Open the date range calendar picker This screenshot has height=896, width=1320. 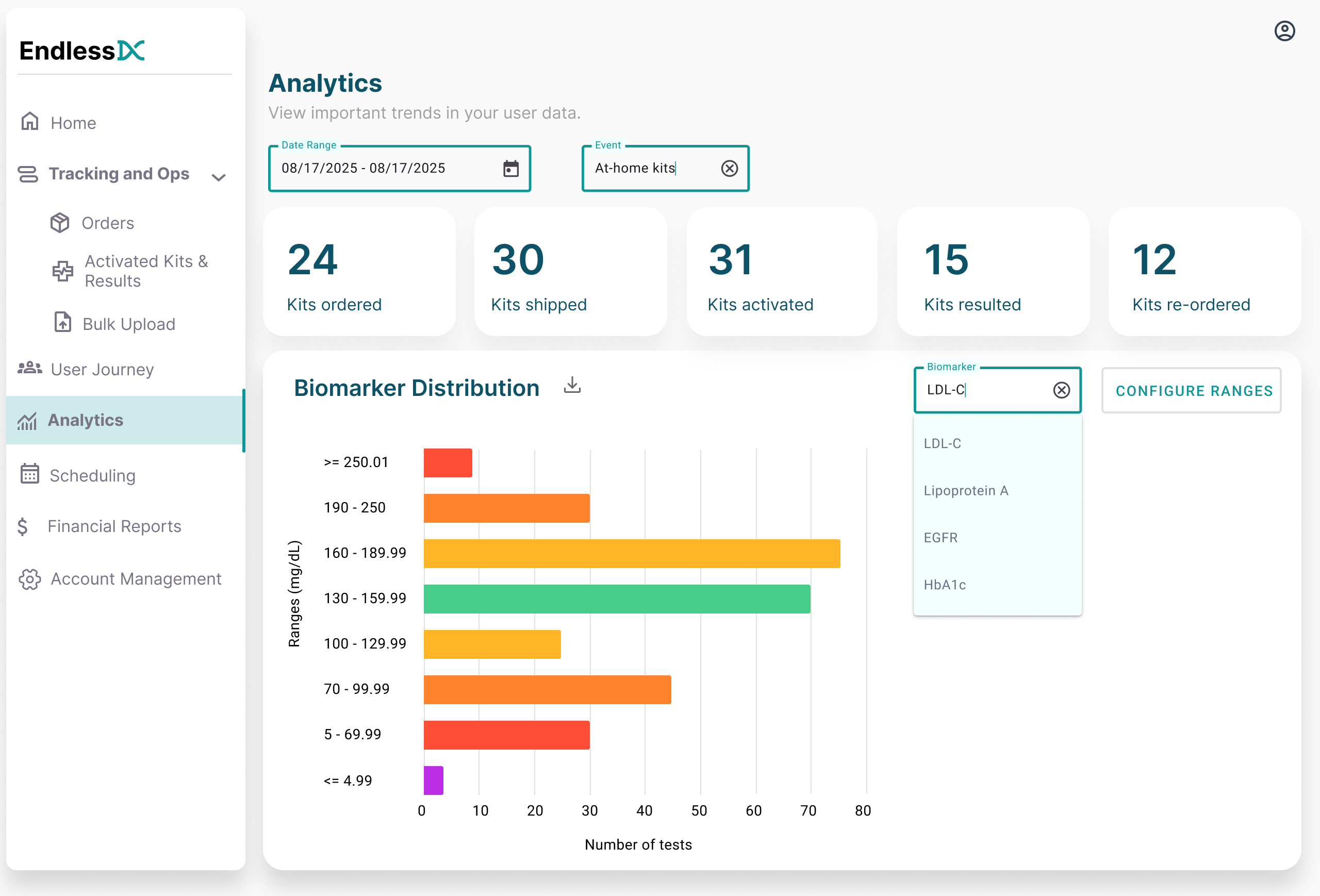tap(510, 169)
